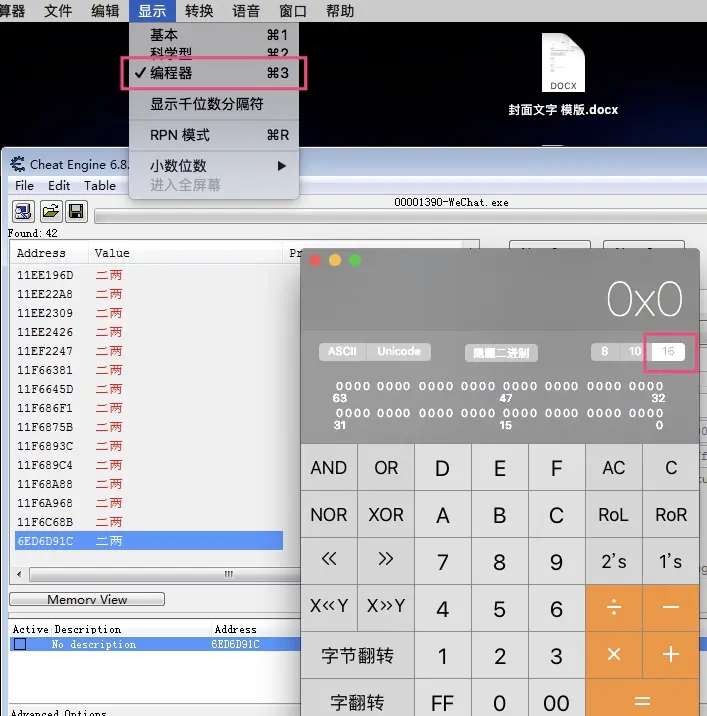Switch calculator to ASCII mode
The width and height of the screenshot is (707, 716).
343,352
